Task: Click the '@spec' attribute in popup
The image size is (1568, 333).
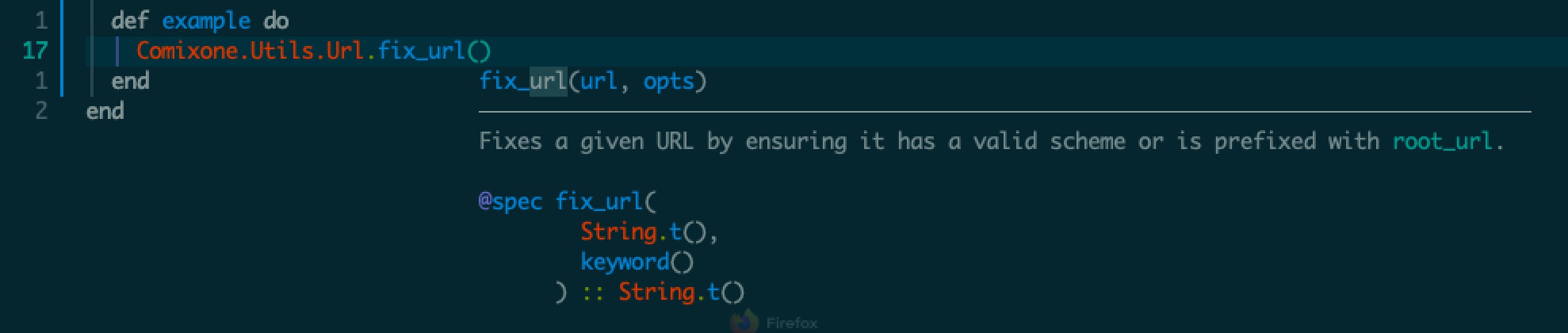Action: (x=511, y=201)
